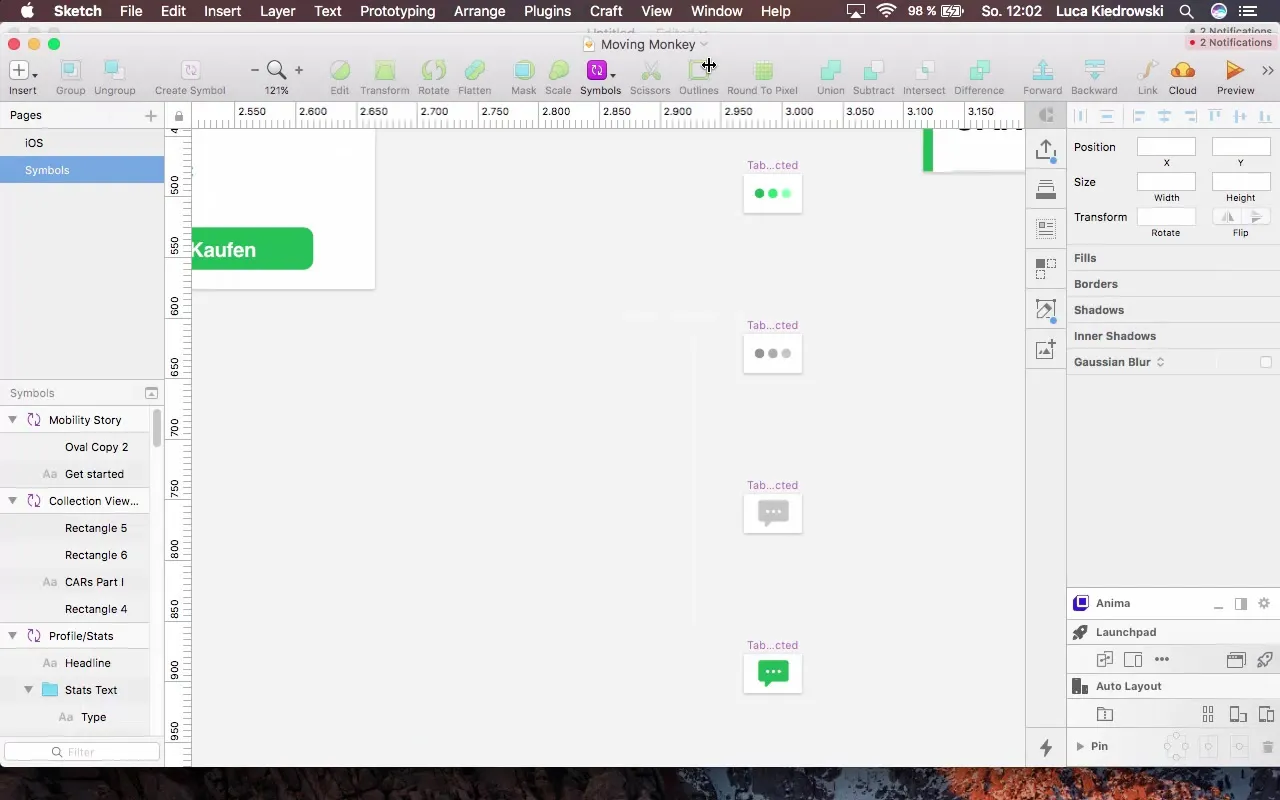The image size is (1280, 800).
Task: Collapse the Profile/Stats symbol
Action: point(13,636)
